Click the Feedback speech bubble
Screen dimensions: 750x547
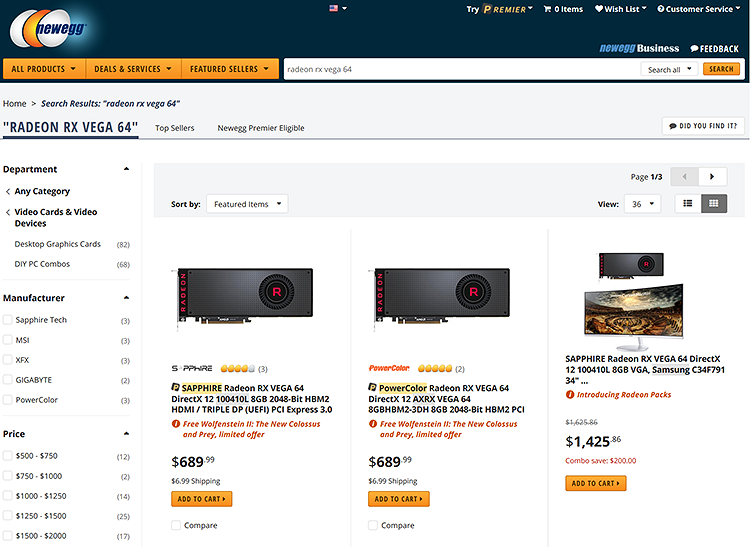point(715,49)
